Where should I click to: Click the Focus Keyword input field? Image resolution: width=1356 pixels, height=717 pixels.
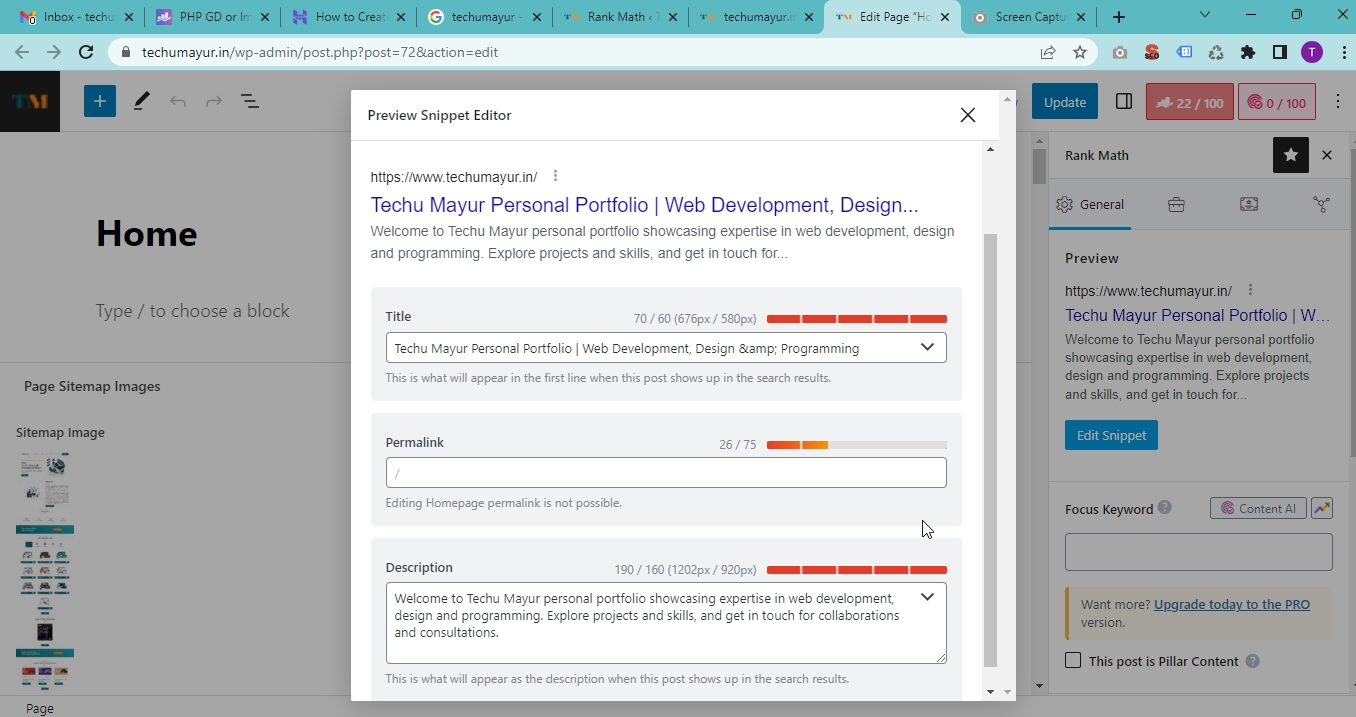coord(1199,552)
